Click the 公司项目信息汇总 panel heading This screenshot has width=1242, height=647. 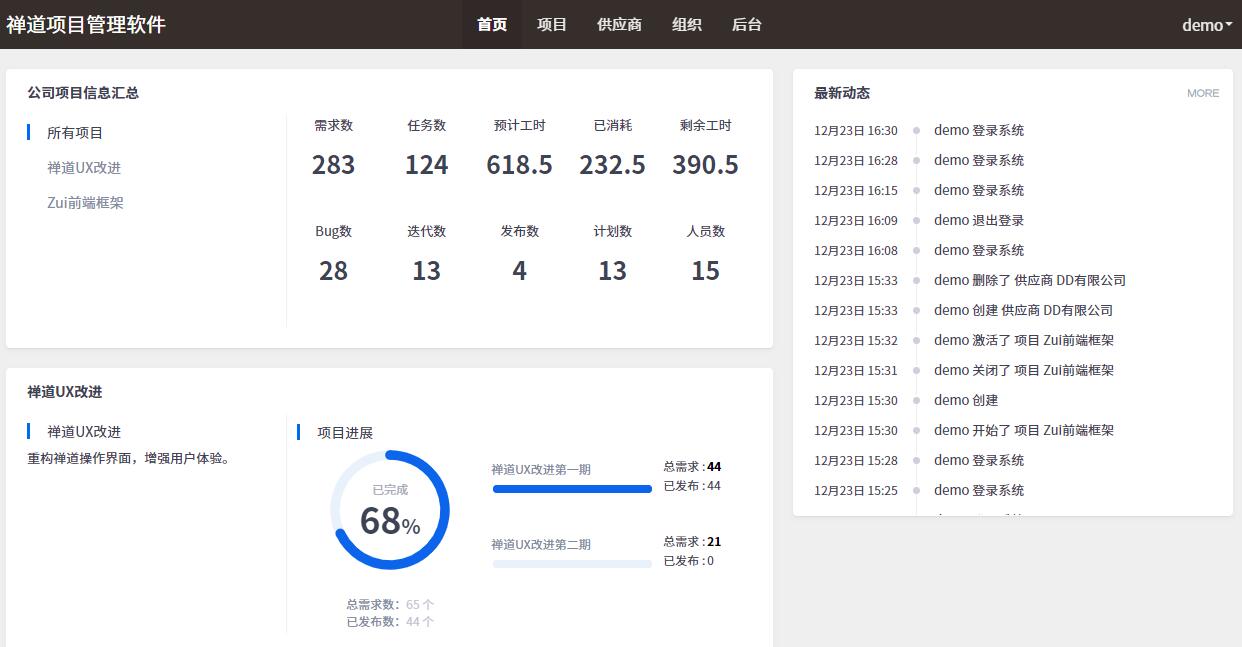coord(83,93)
